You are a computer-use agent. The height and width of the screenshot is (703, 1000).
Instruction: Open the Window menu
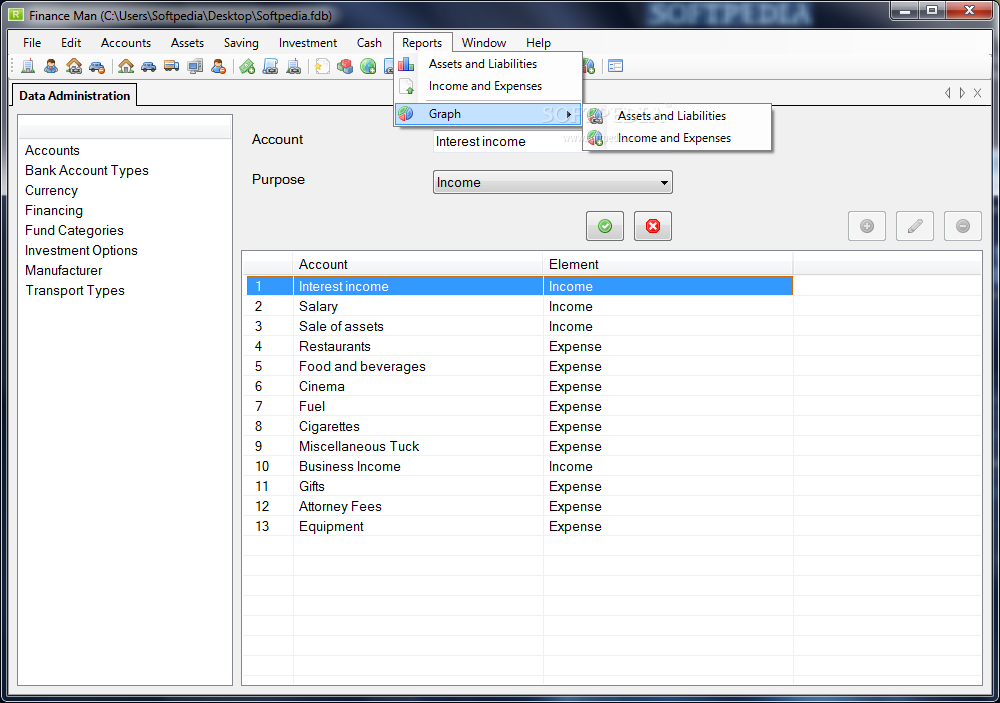[x=484, y=43]
